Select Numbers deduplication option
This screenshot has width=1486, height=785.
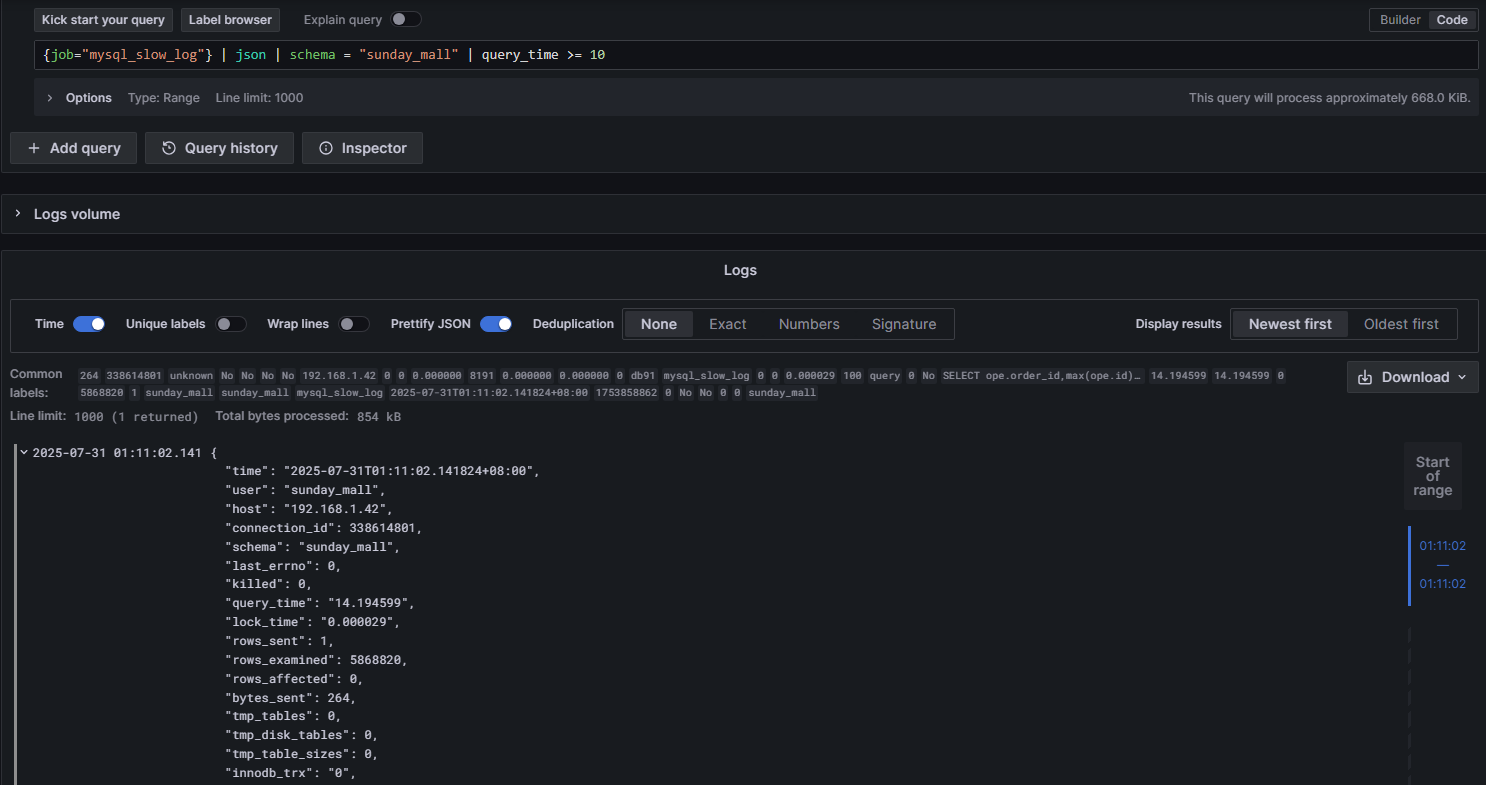coord(809,324)
